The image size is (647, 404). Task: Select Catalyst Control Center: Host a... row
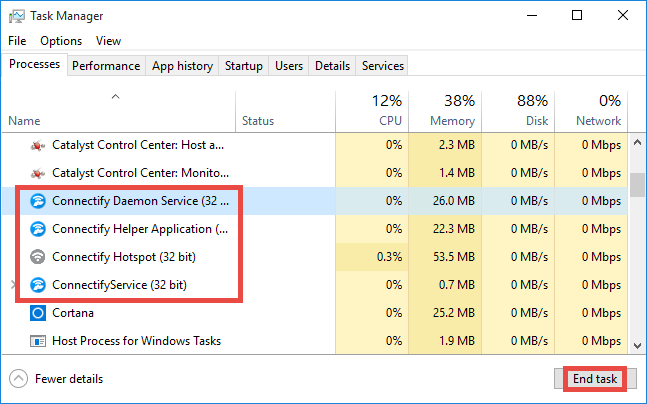(x=315, y=145)
